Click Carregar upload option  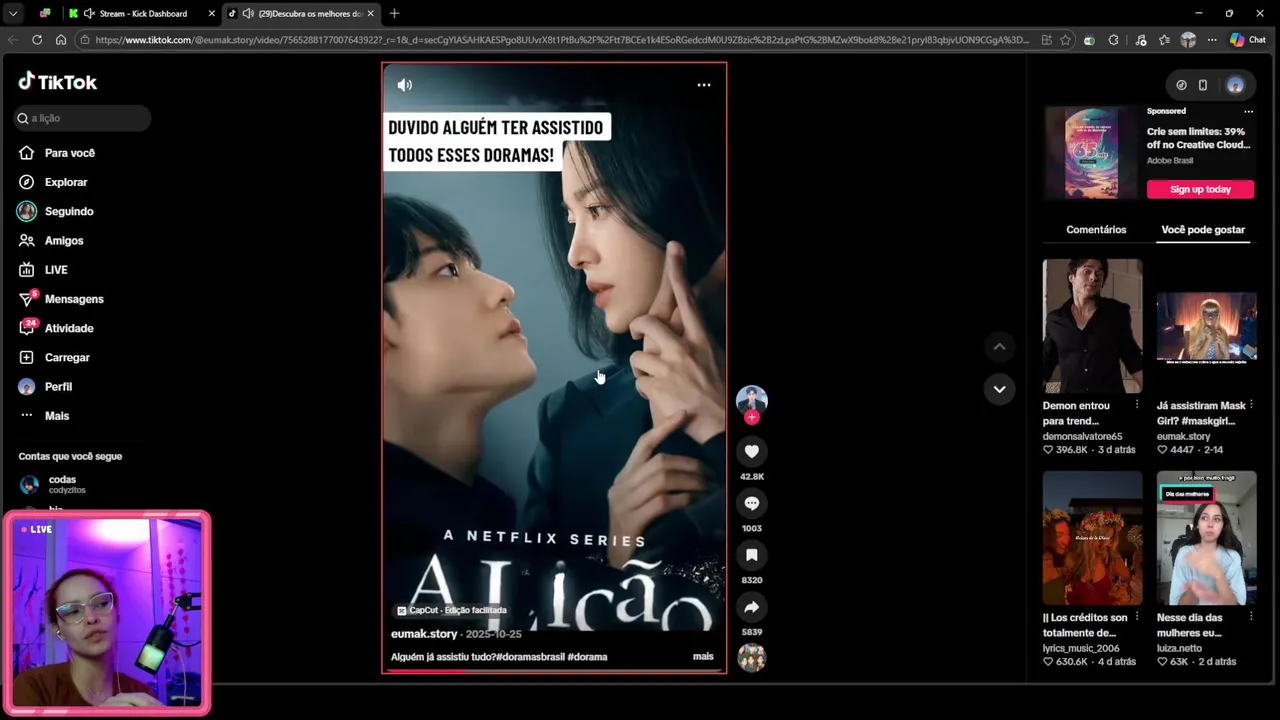click(54, 357)
